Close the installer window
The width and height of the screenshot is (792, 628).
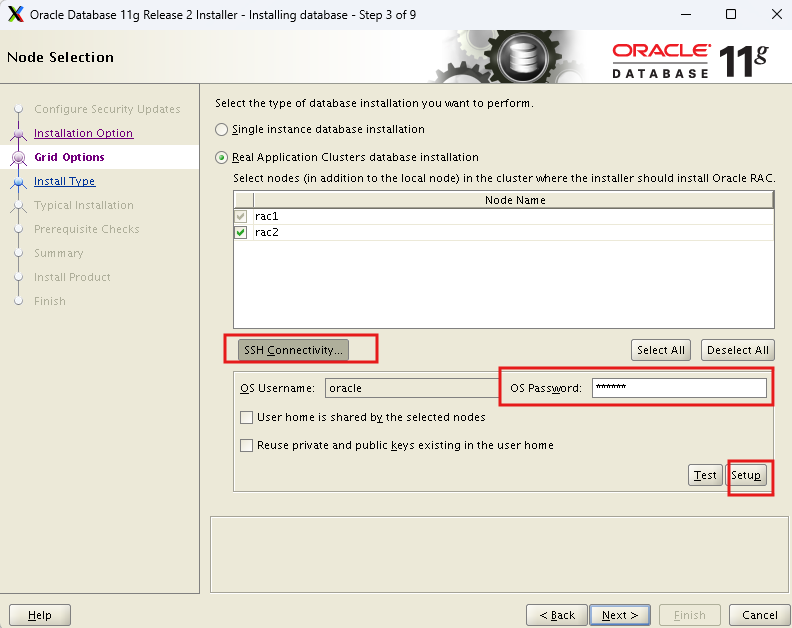point(777,14)
